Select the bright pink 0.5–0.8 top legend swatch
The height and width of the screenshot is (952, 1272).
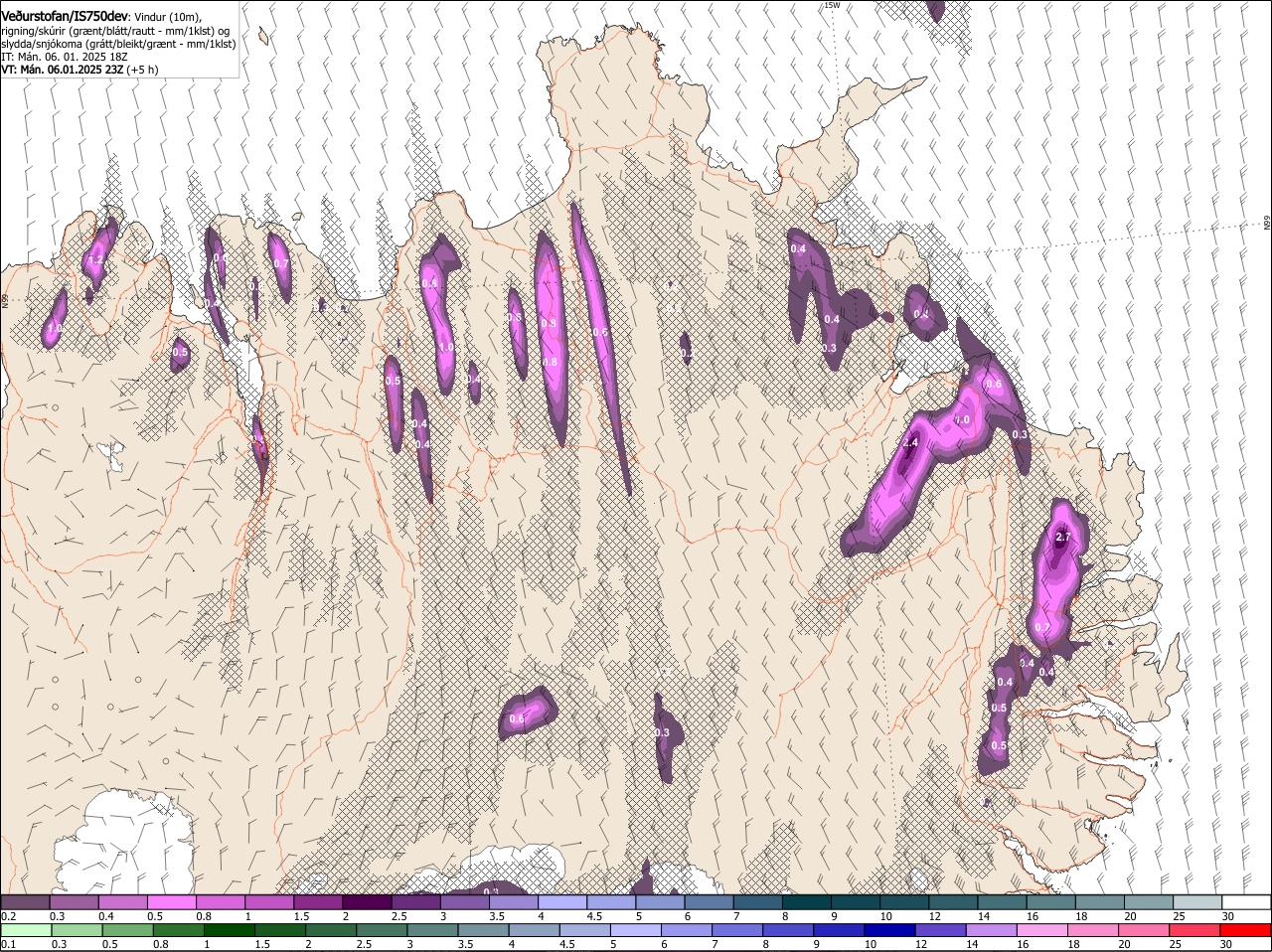click(172, 901)
